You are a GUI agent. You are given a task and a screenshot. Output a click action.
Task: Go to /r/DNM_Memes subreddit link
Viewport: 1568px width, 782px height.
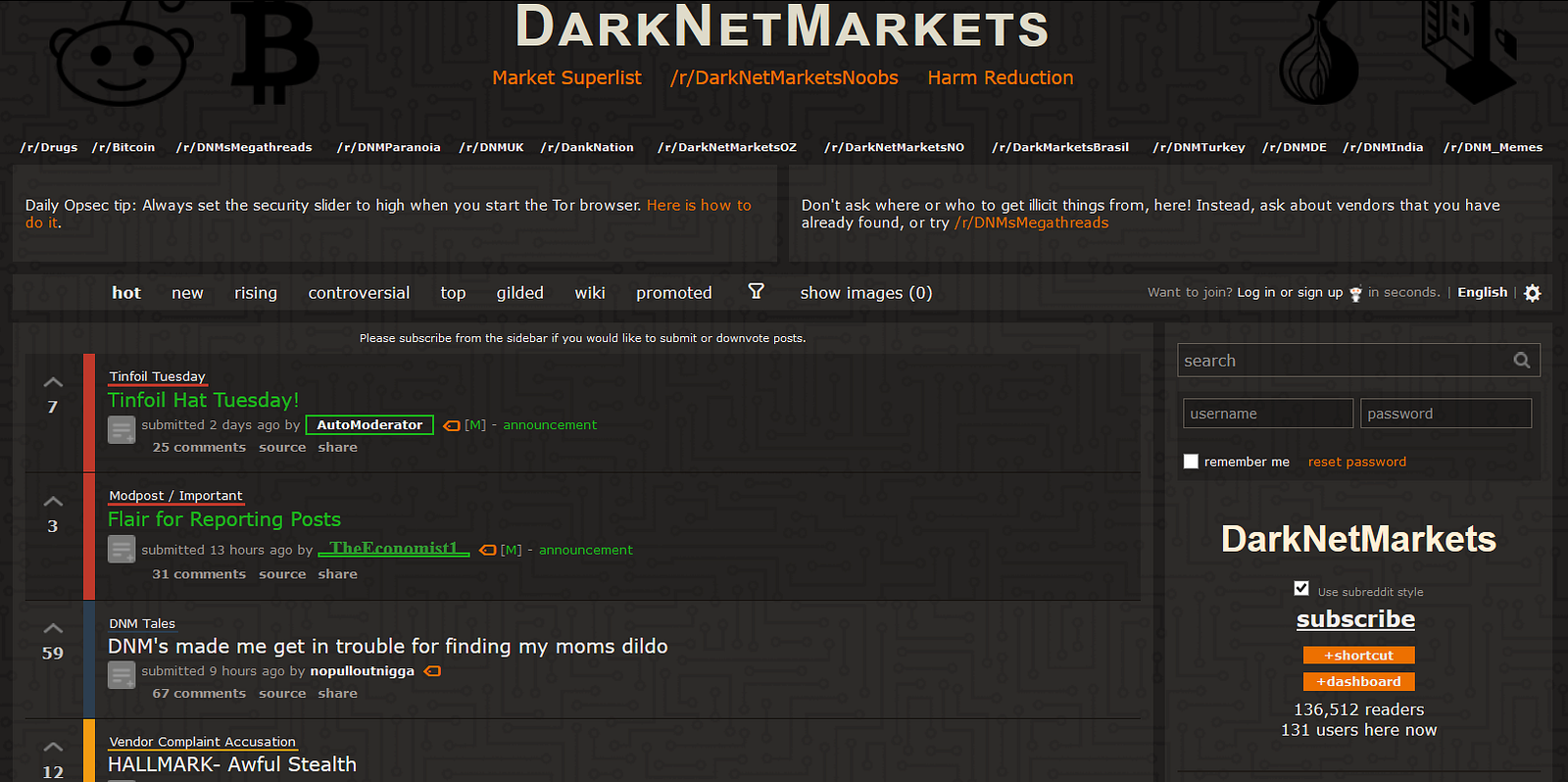coord(1493,147)
